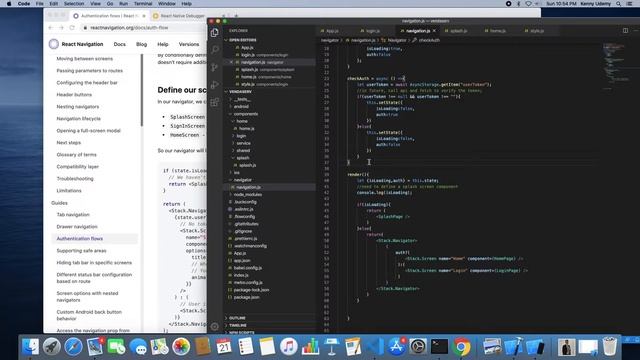The width and height of the screenshot is (640, 360).
Task: Switch to the splash.js editor tab
Action: (458, 31)
